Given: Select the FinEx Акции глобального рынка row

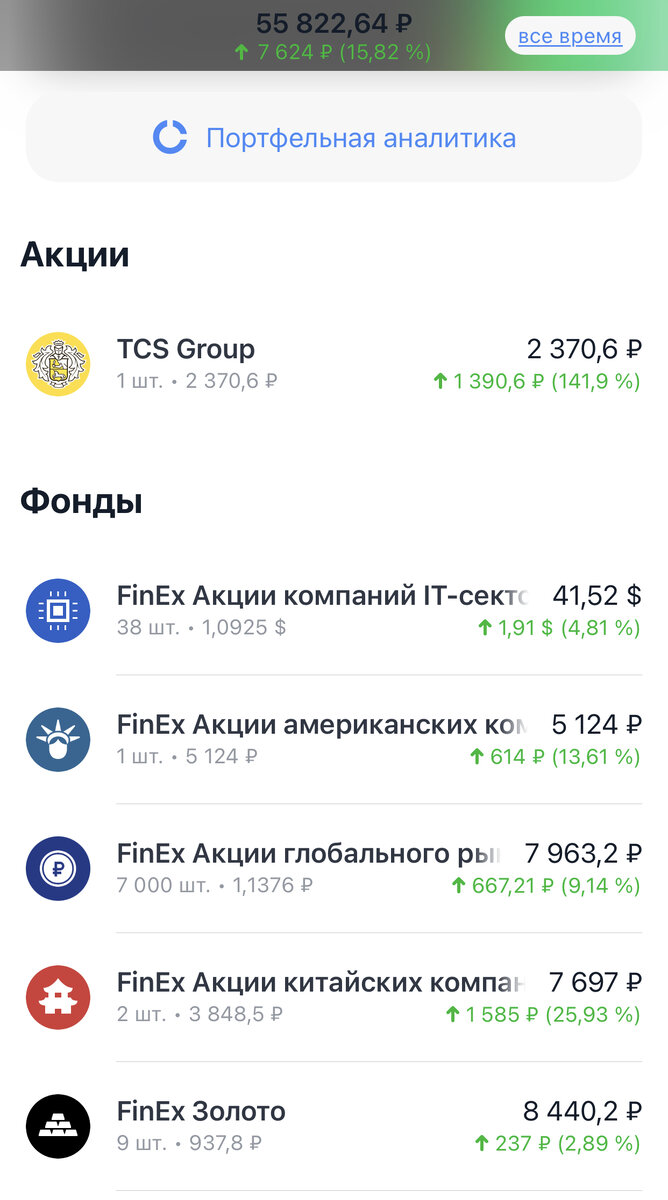Looking at the screenshot, I should (x=334, y=868).
